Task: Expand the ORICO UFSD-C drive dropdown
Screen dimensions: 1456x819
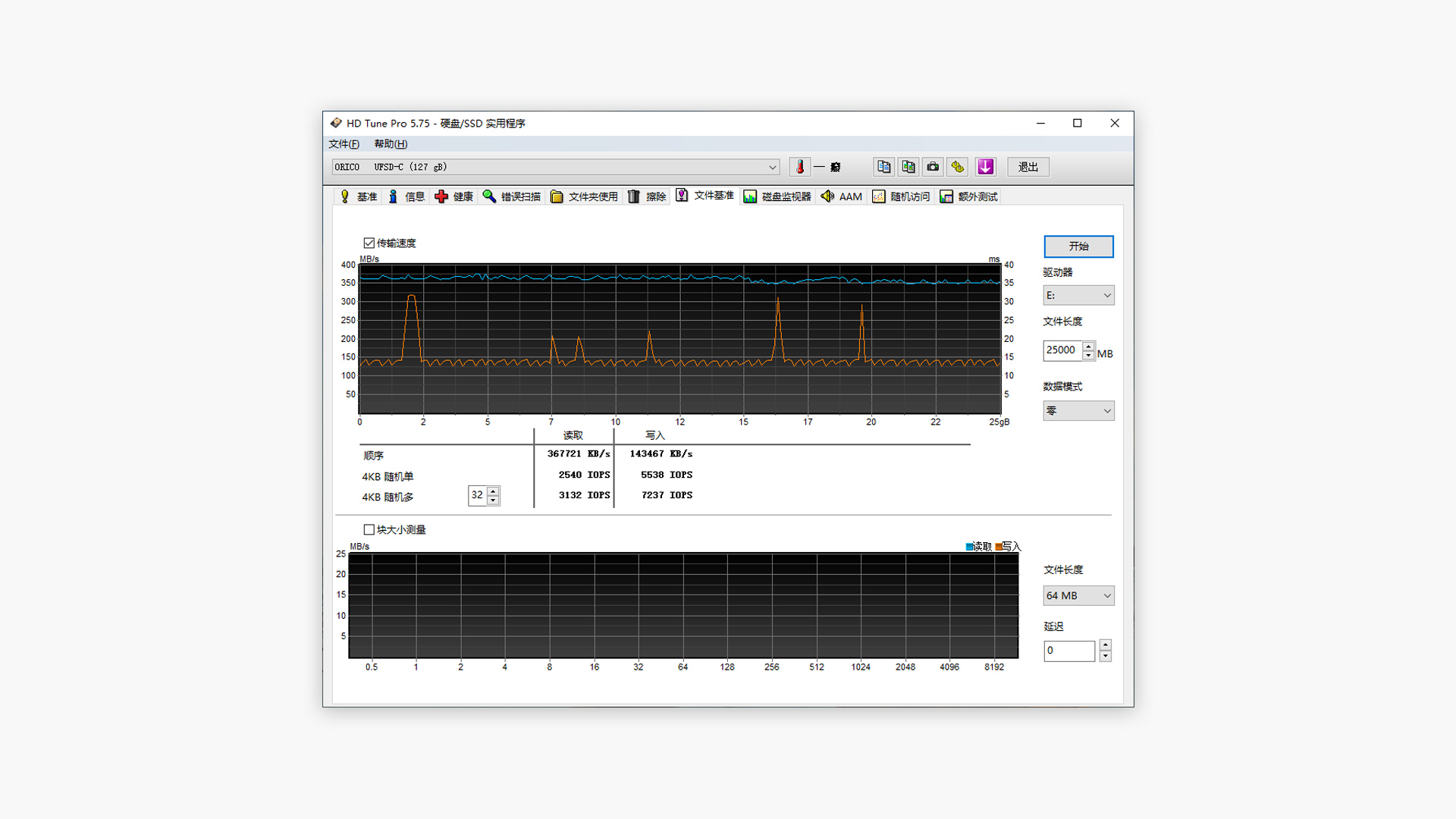Action: 772,167
